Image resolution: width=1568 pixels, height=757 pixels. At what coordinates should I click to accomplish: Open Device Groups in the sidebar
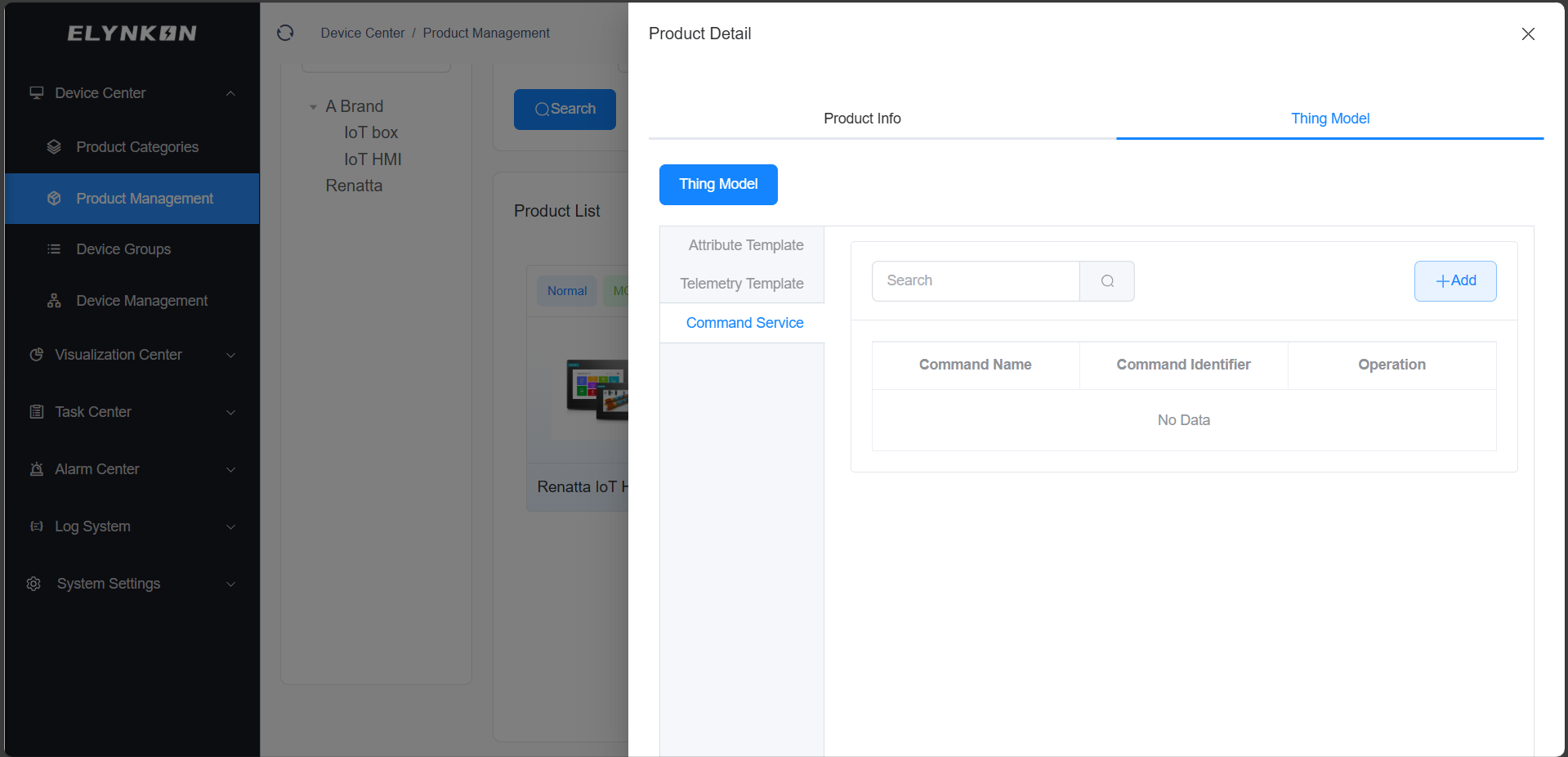132,249
